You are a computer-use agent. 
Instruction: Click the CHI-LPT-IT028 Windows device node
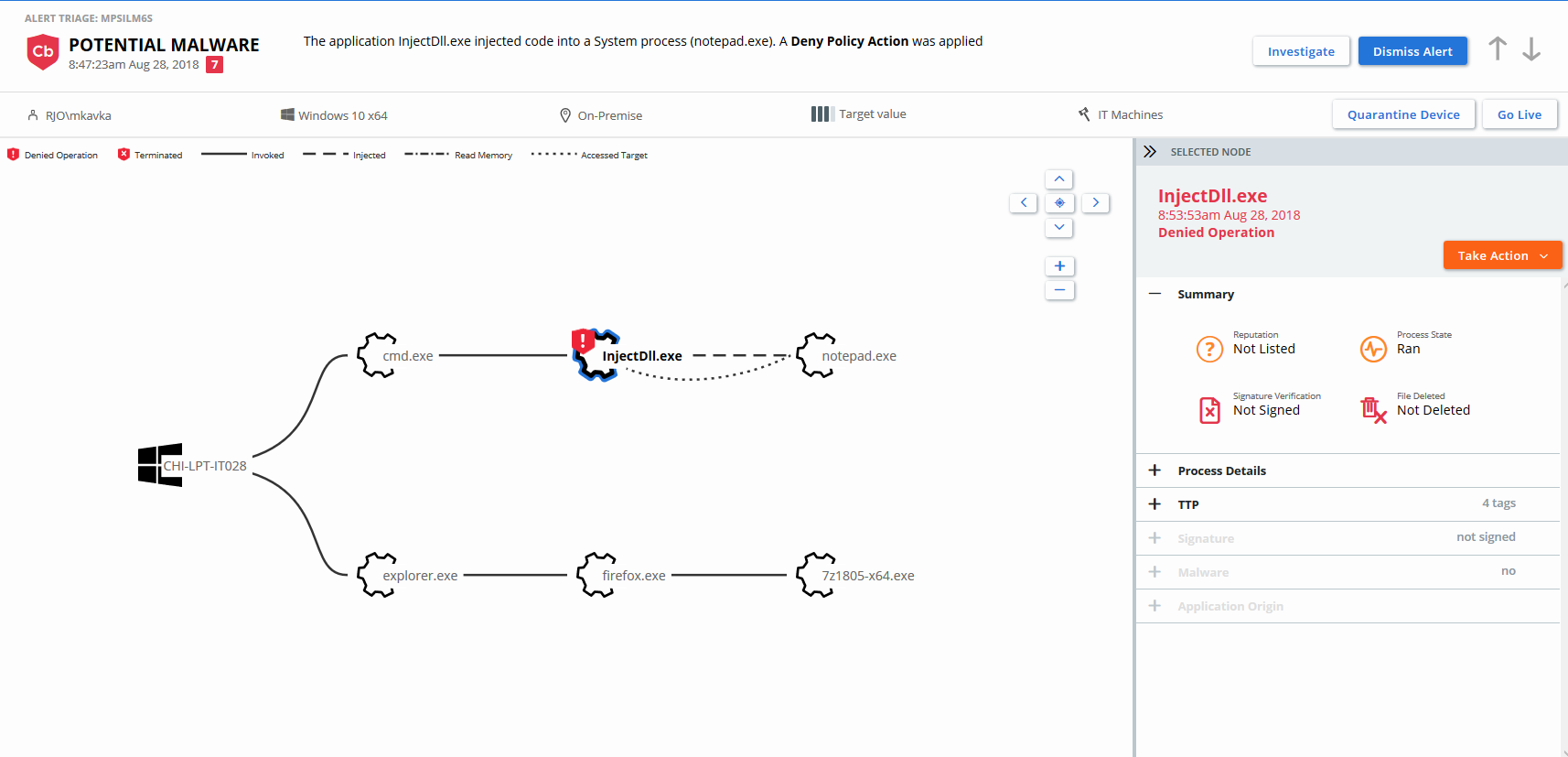coord(161,465)
